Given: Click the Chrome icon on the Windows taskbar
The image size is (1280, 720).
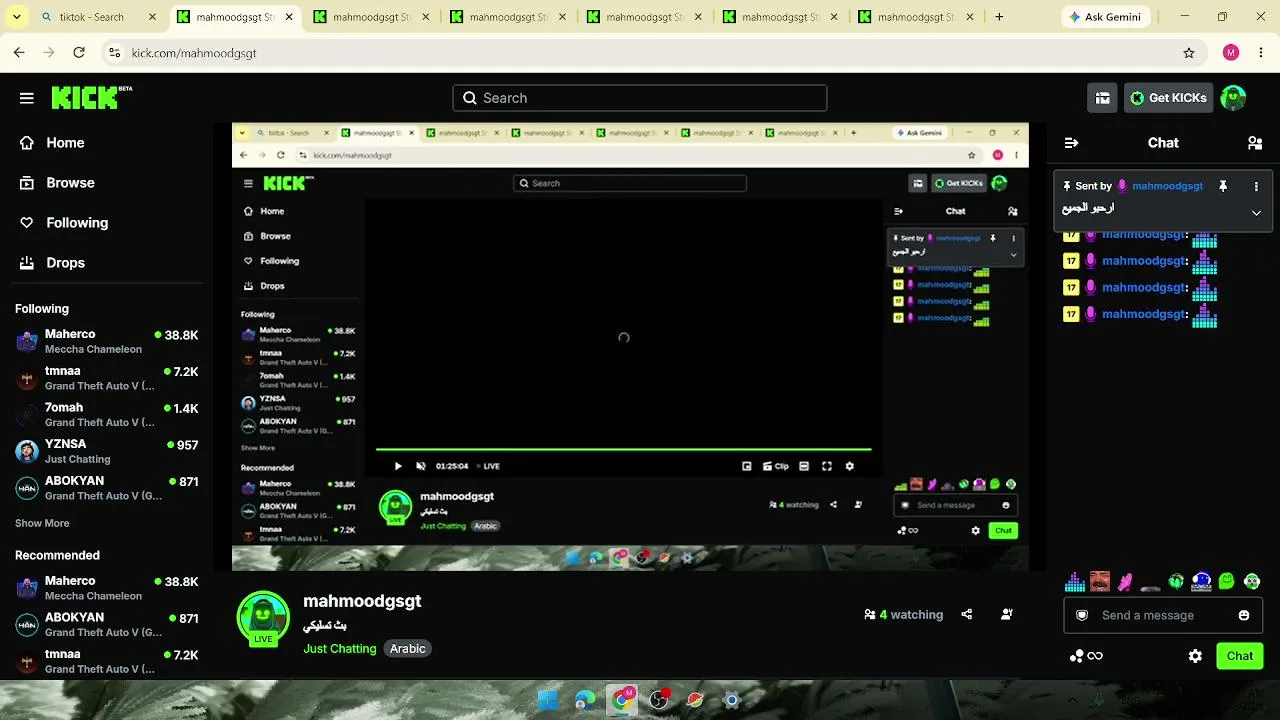Looking at the screenshot, I should pos(622,700).
